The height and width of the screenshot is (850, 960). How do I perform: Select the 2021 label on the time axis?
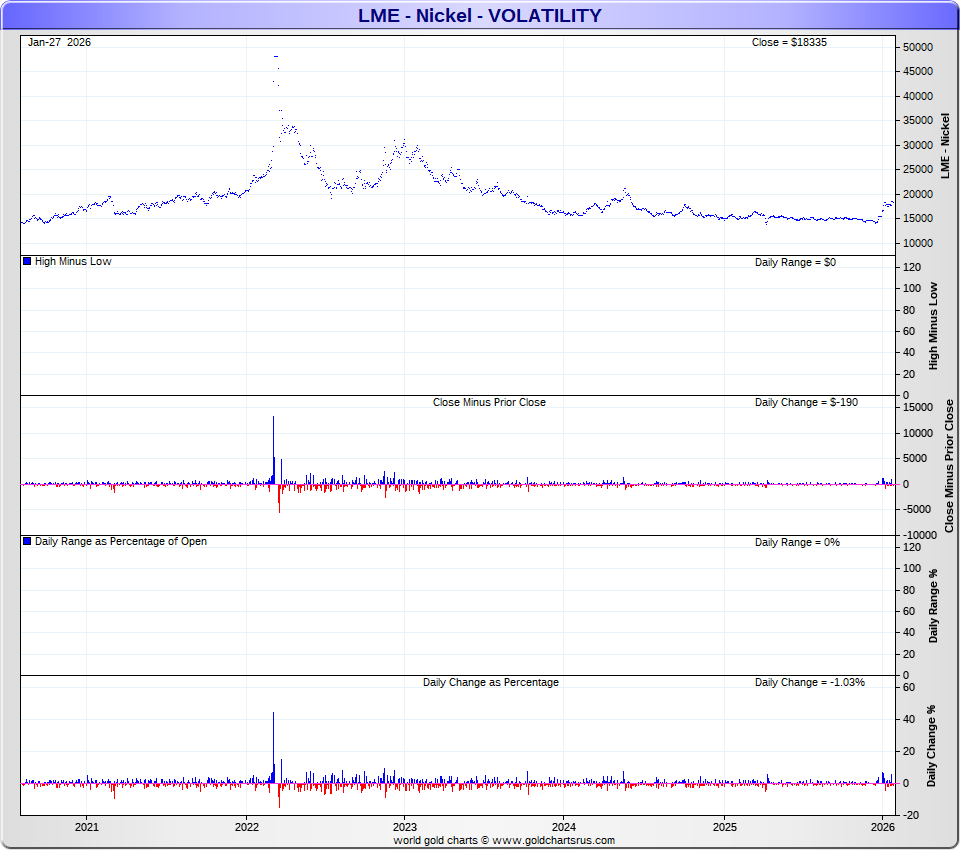87,827
